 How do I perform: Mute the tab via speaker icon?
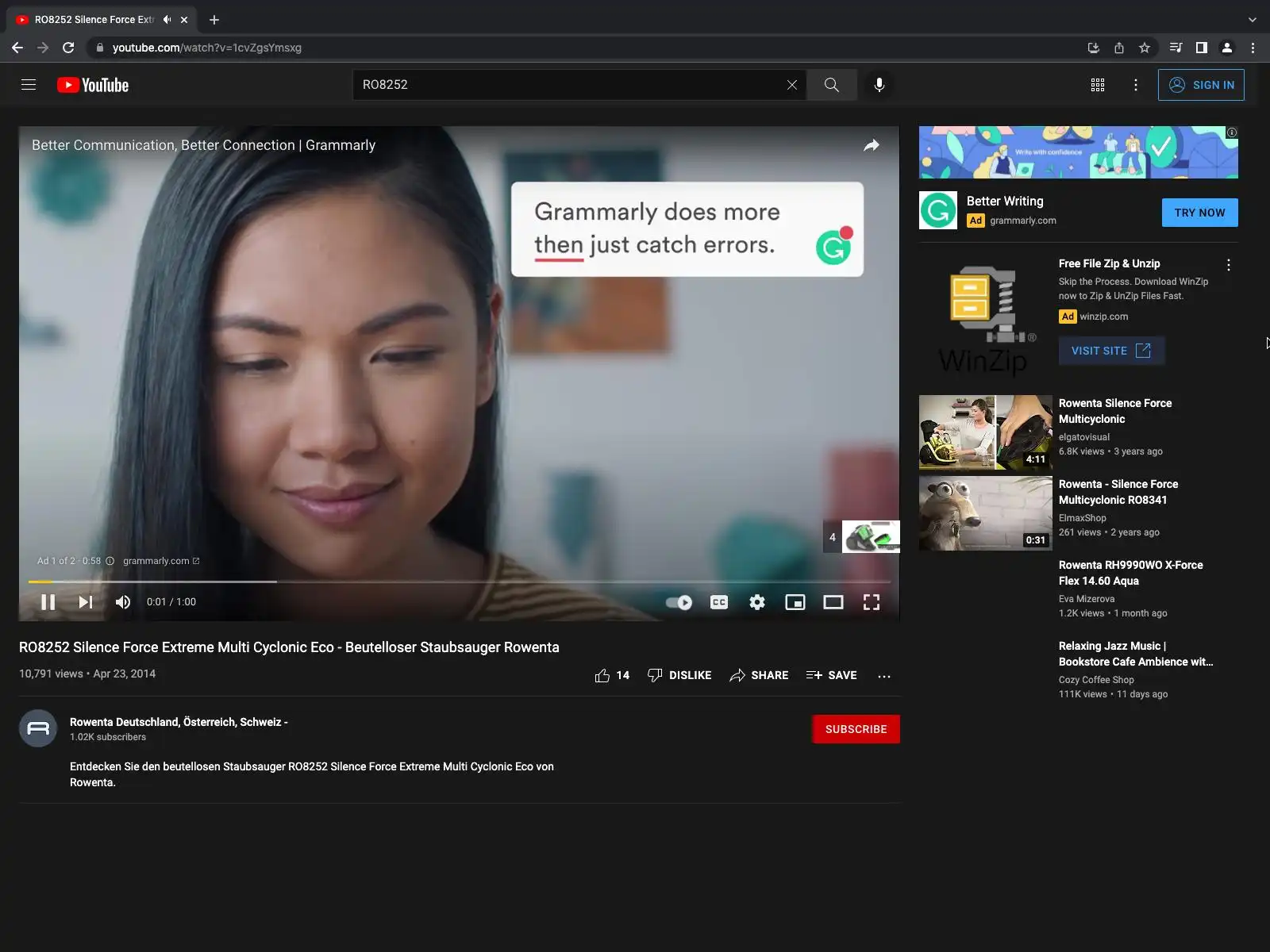[167, 20]
